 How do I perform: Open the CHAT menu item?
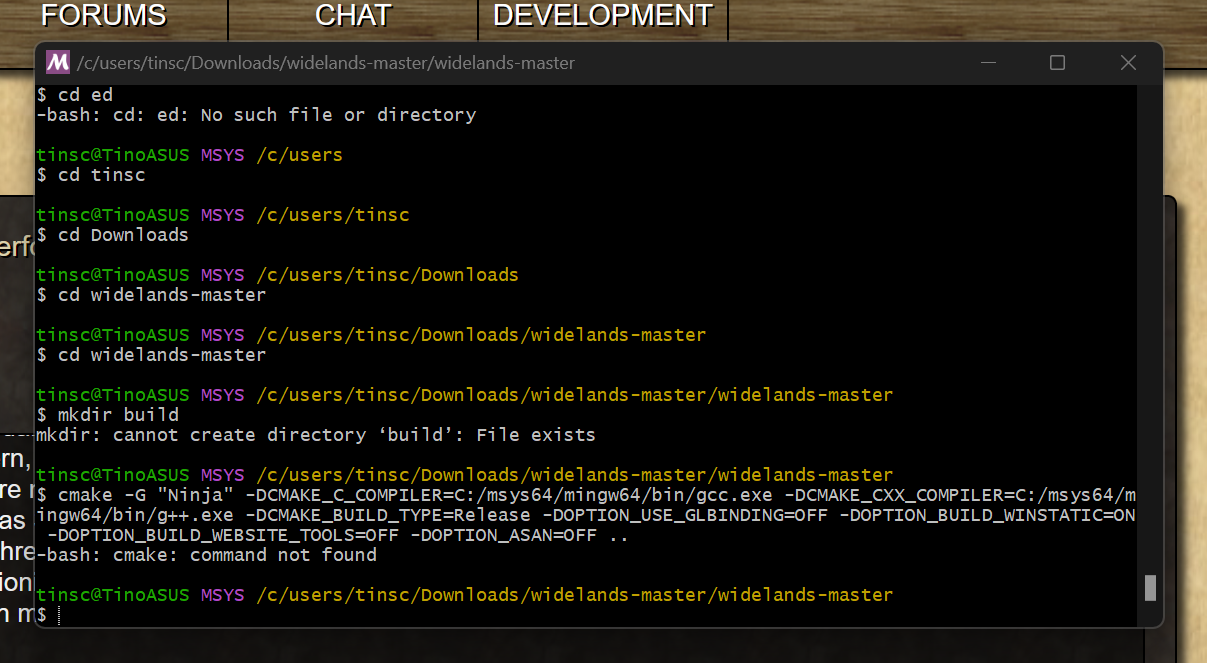(353, 16)
